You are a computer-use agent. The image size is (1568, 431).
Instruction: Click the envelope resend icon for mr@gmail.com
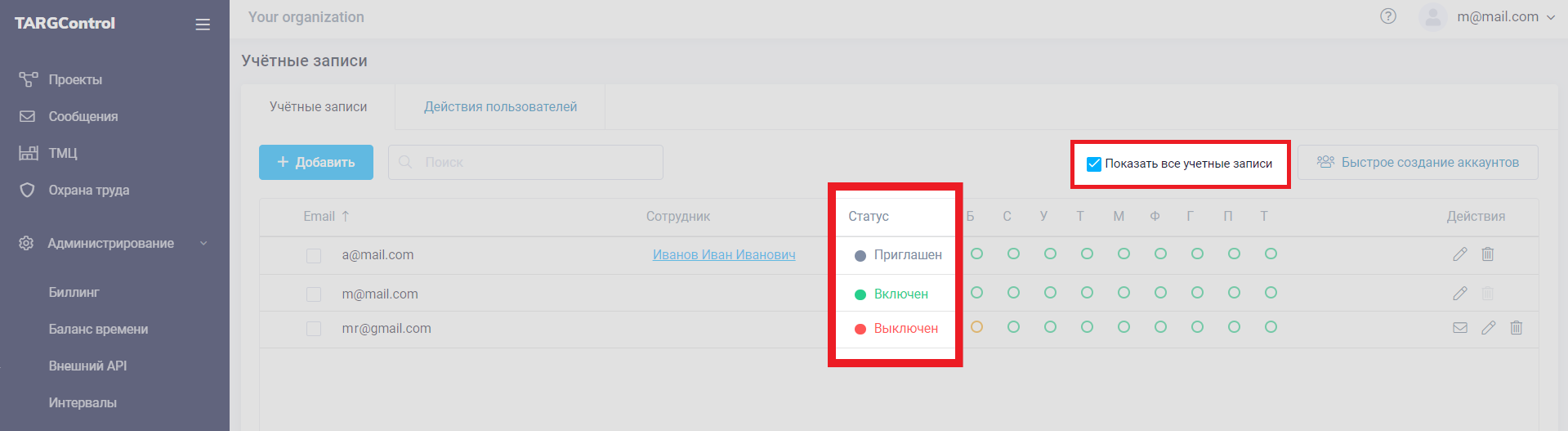point(1460,328)
